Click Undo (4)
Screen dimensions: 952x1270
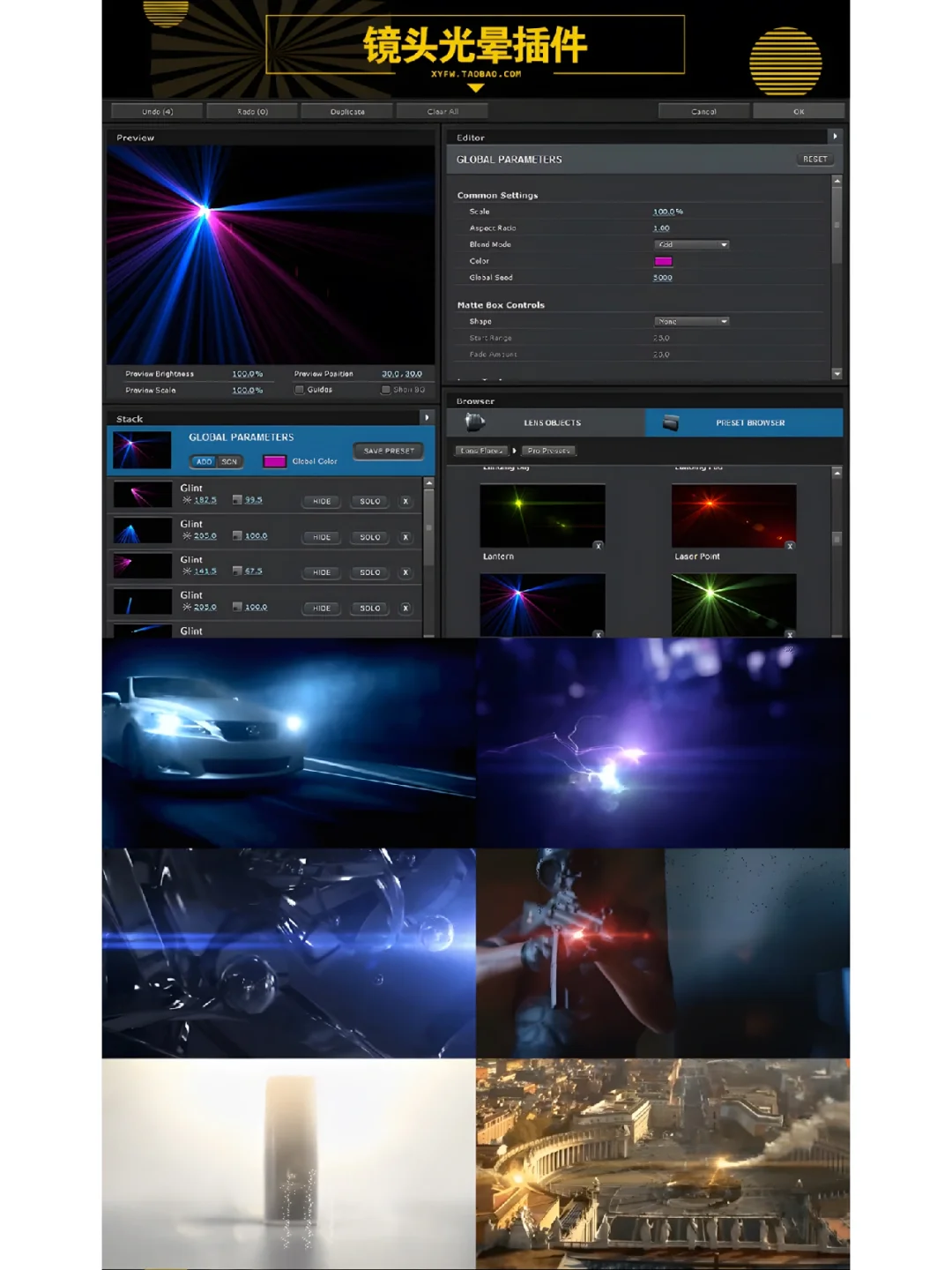click(x=157, y=111)
